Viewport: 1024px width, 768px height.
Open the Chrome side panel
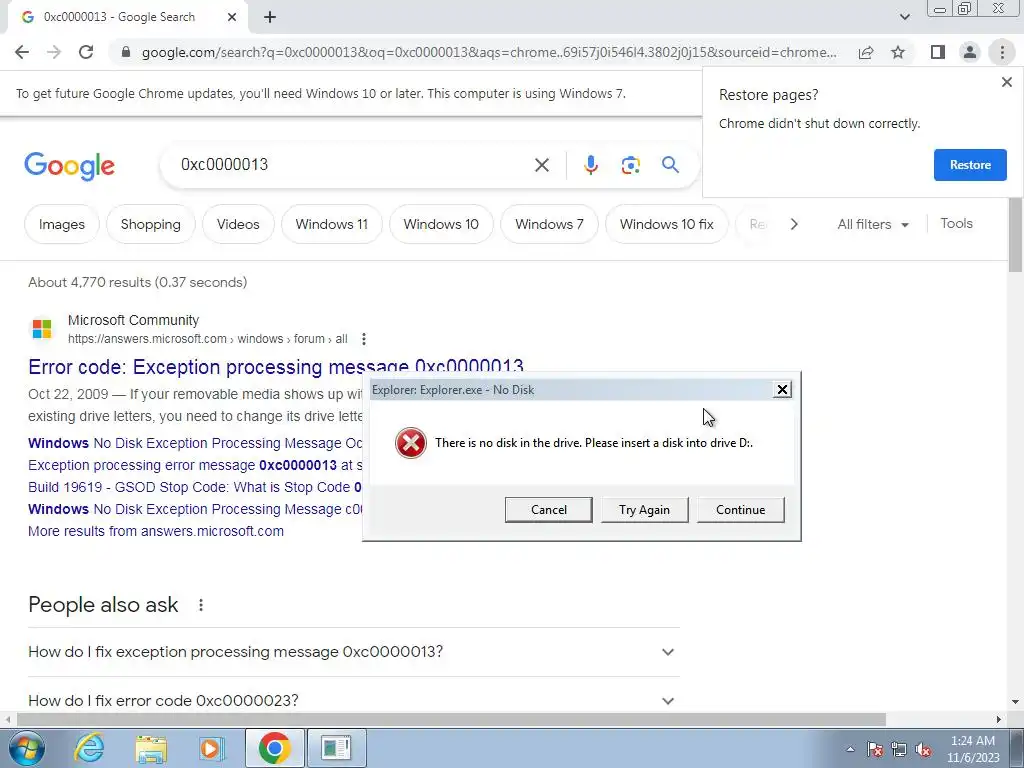[x=938, y=52]
